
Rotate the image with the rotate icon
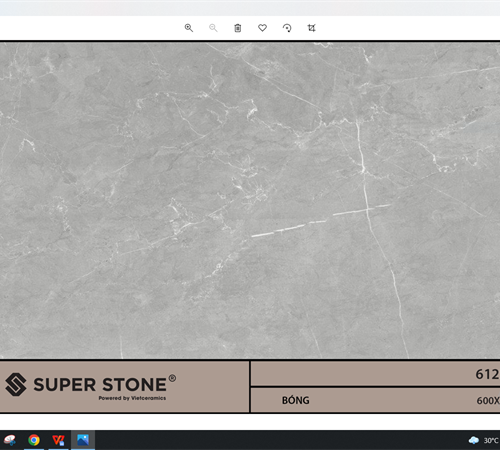pos(287,28)
